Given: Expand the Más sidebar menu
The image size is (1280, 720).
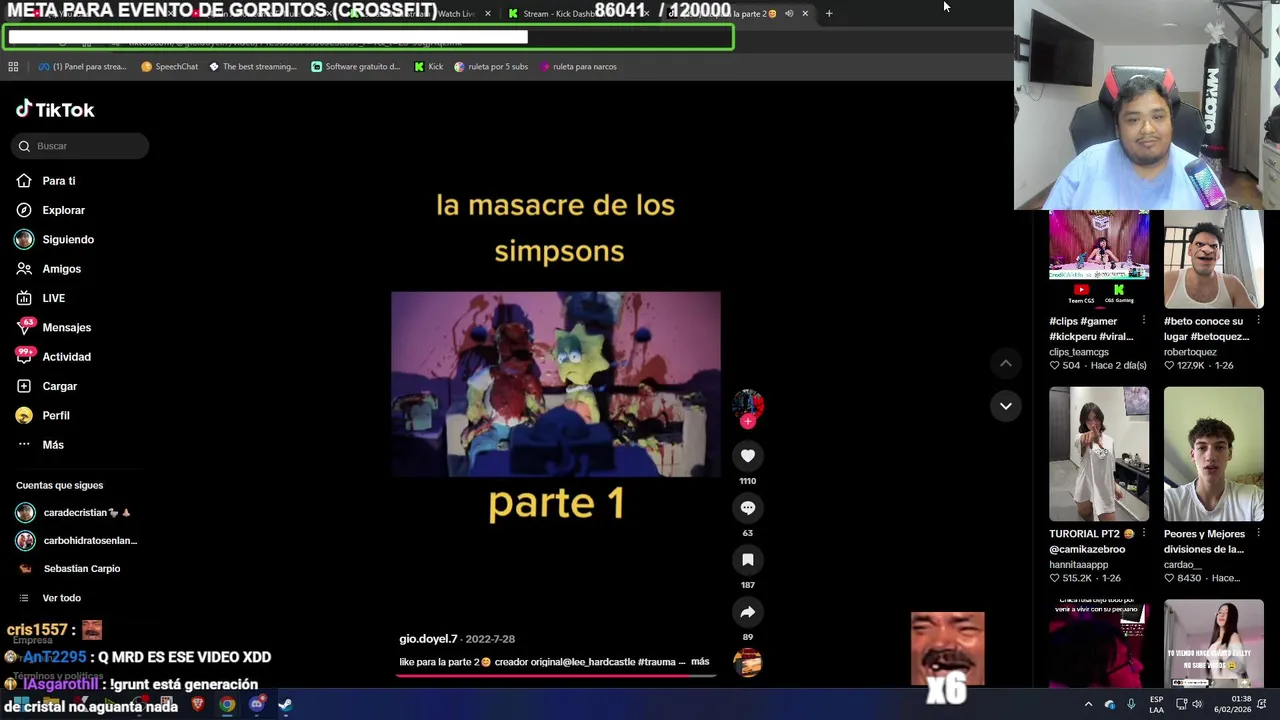Looking at the screenshot, I should click(x=40, y=445).
